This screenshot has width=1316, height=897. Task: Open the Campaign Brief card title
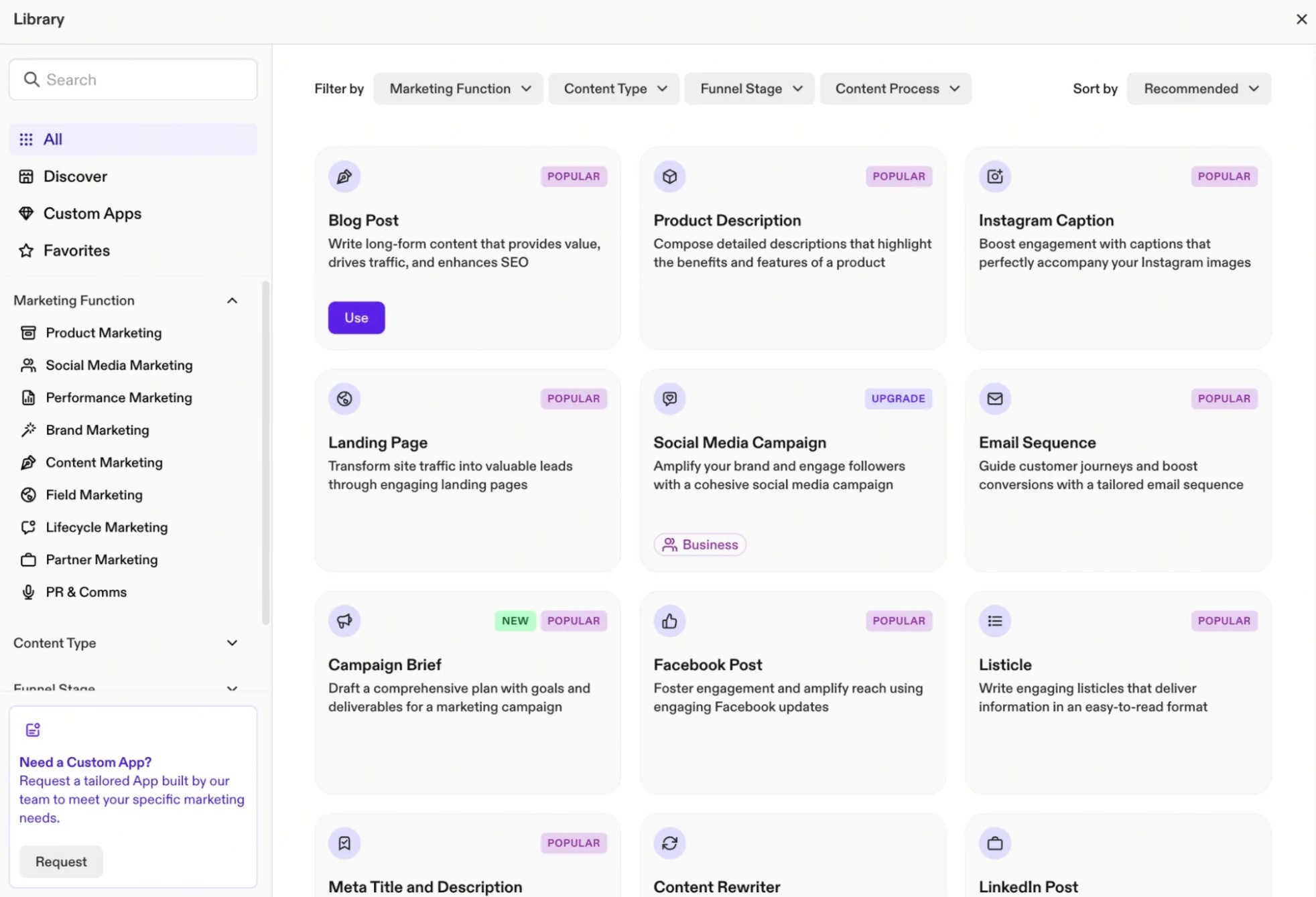(385, 665)
